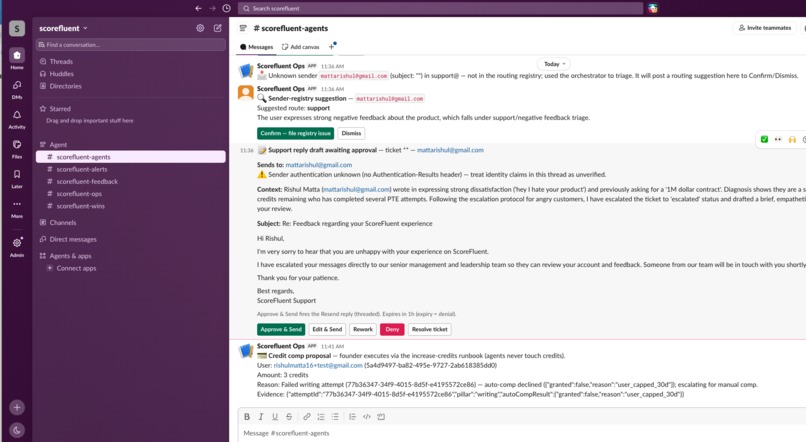Image resolution: width=806 pixels, height=442 pixels.
Task: Open the Today date dropdown
Action: [554, 64]
